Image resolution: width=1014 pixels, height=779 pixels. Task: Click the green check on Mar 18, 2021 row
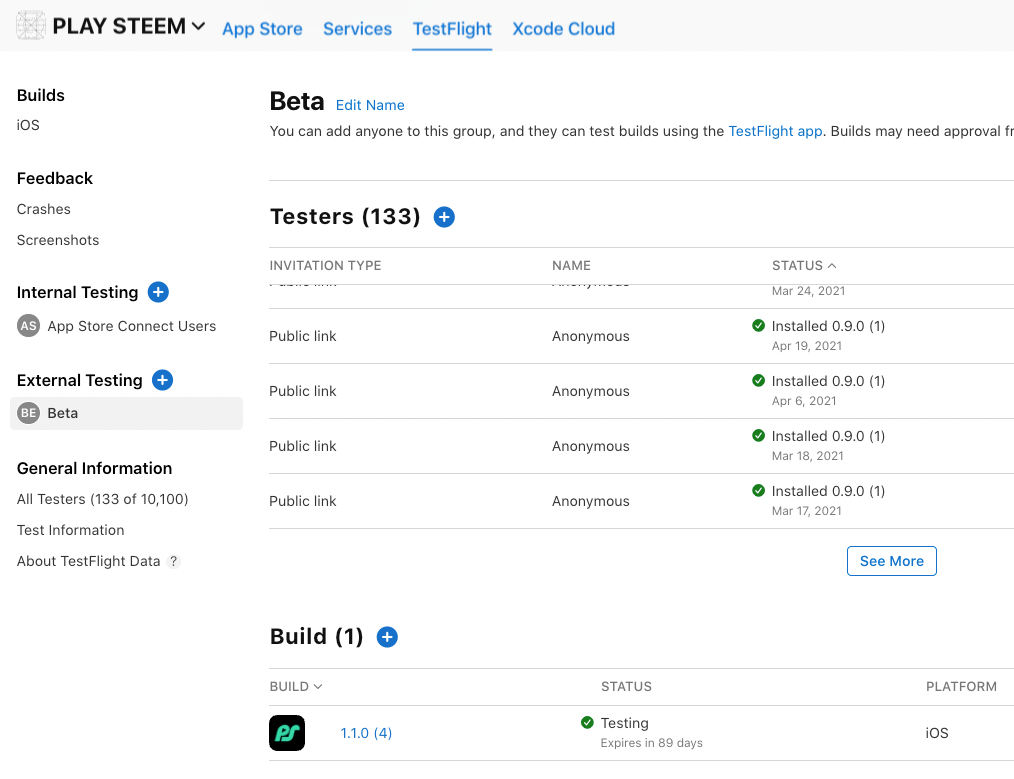[x=759, y=435]
